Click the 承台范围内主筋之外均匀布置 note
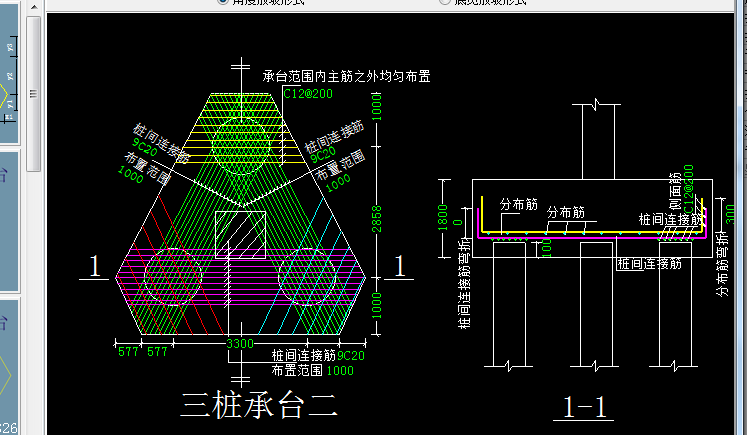Screen dimensions: 747x435 point(346,76)
